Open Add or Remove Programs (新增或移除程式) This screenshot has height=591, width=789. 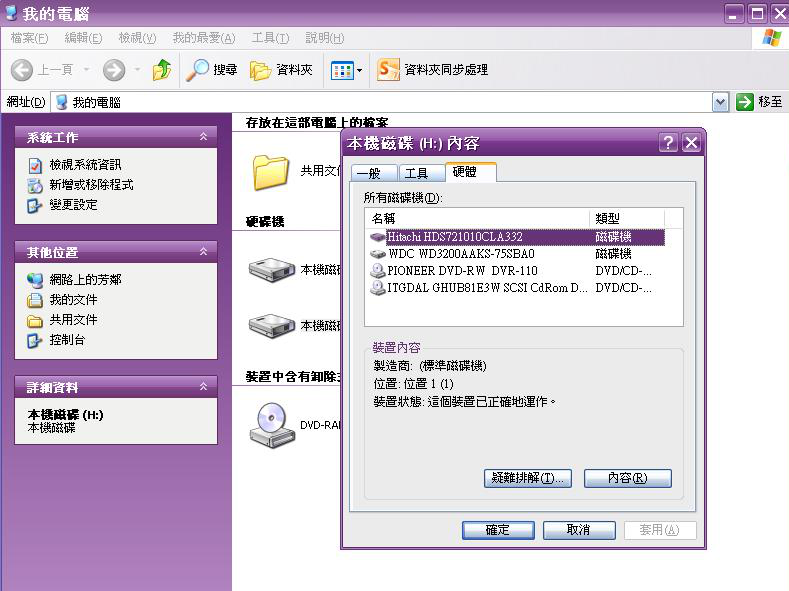(x=81, y=185)
